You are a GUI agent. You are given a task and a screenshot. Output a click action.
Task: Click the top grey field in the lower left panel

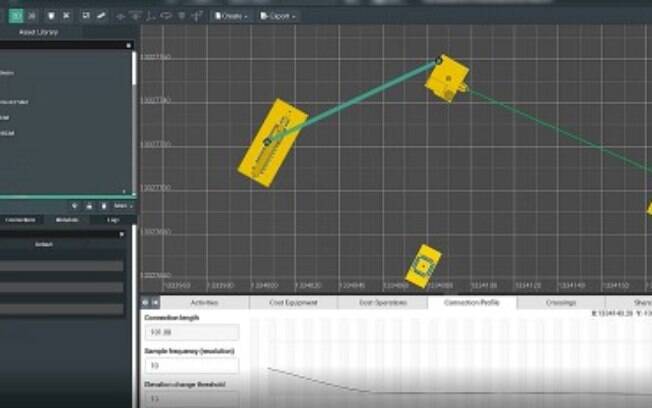click(62, 266)
